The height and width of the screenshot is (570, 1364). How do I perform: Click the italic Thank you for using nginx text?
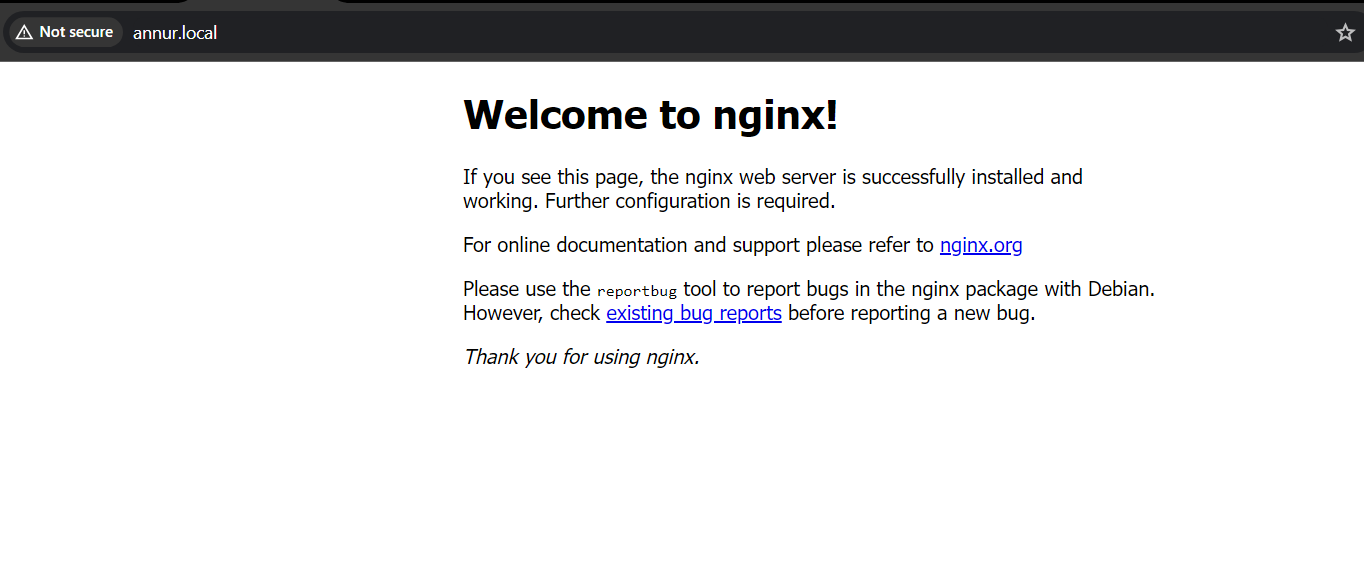pos(581,357)
